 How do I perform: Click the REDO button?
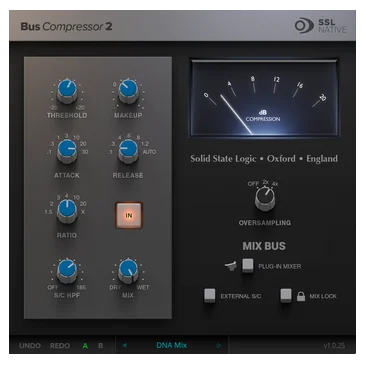click(60, 346)
